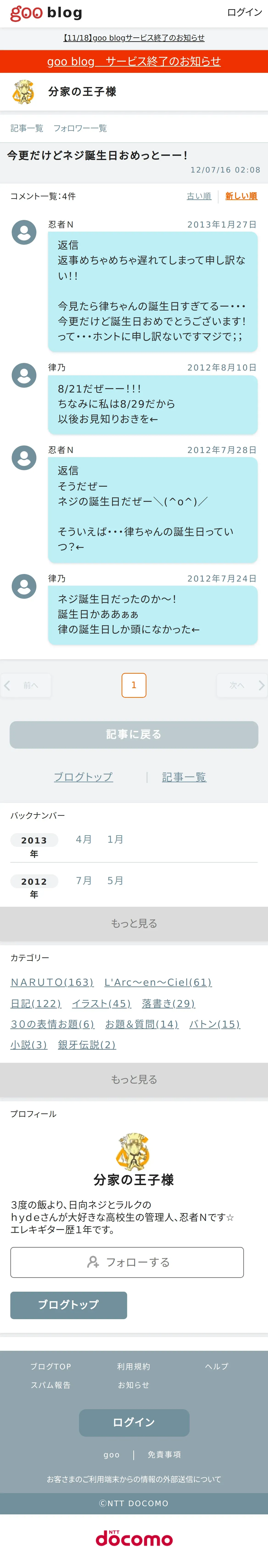Click the goo blog logo
Screen dimensions: 268x1568
[46, 13]
